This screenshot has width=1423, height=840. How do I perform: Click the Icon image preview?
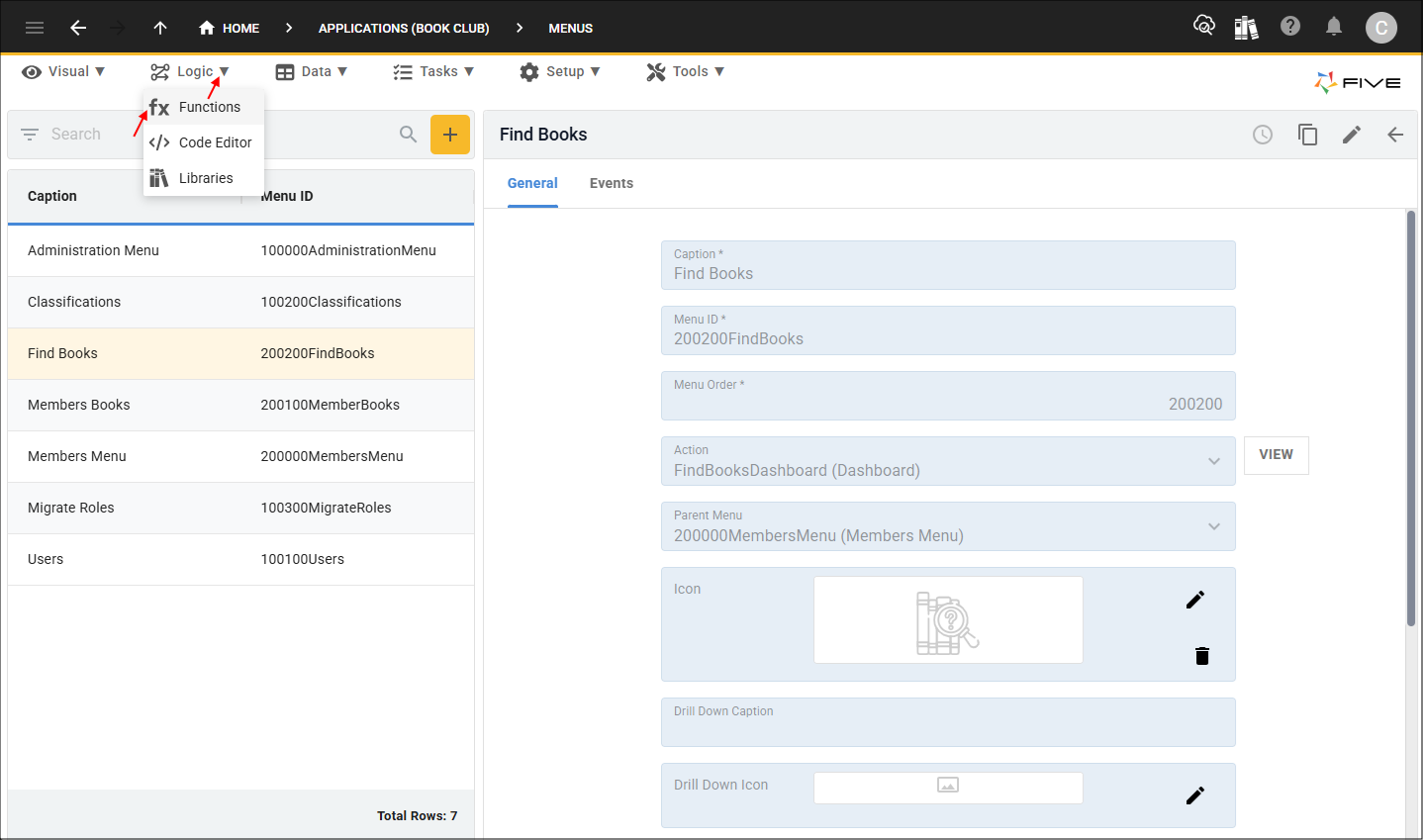pyautogui.click(x=948, y=619)
